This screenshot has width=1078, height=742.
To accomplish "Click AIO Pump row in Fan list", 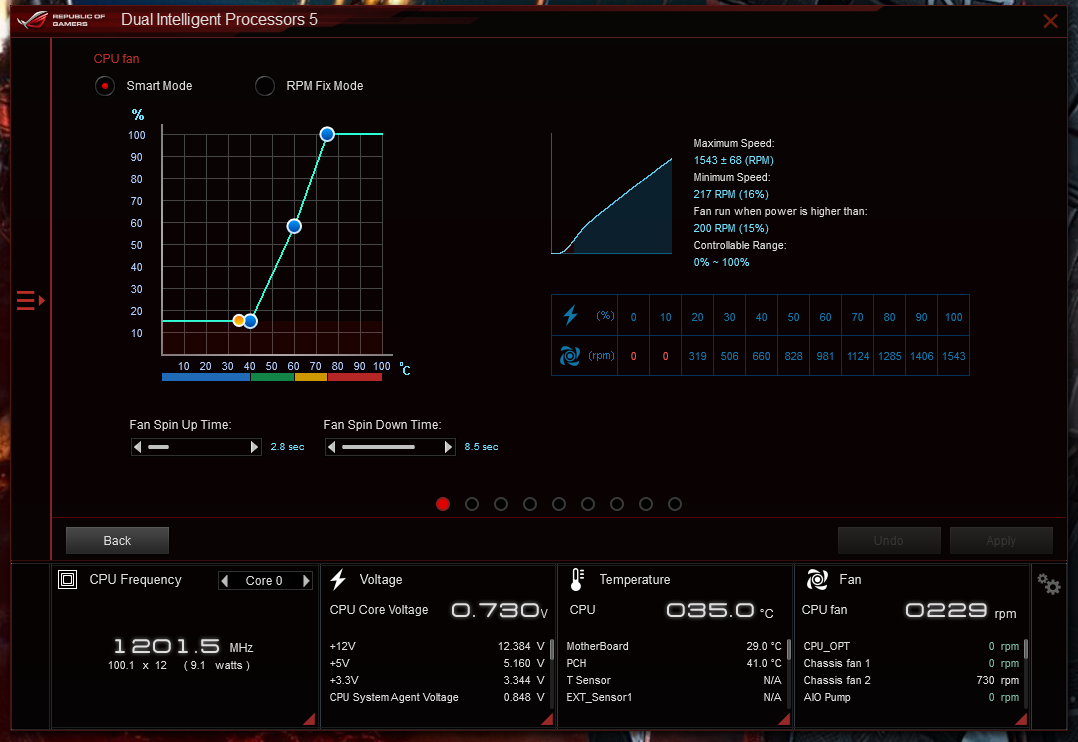I will (x=911, y=697).
